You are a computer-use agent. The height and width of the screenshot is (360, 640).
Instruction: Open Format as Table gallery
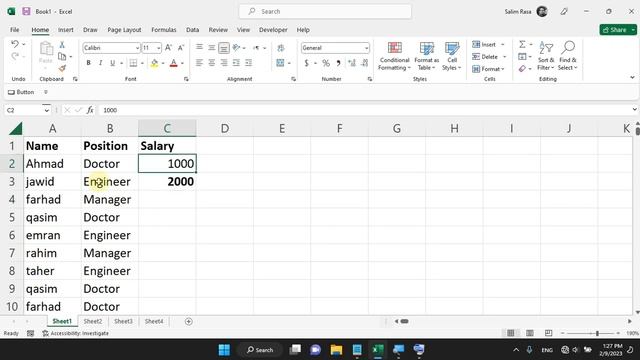[x=427, y=56]
